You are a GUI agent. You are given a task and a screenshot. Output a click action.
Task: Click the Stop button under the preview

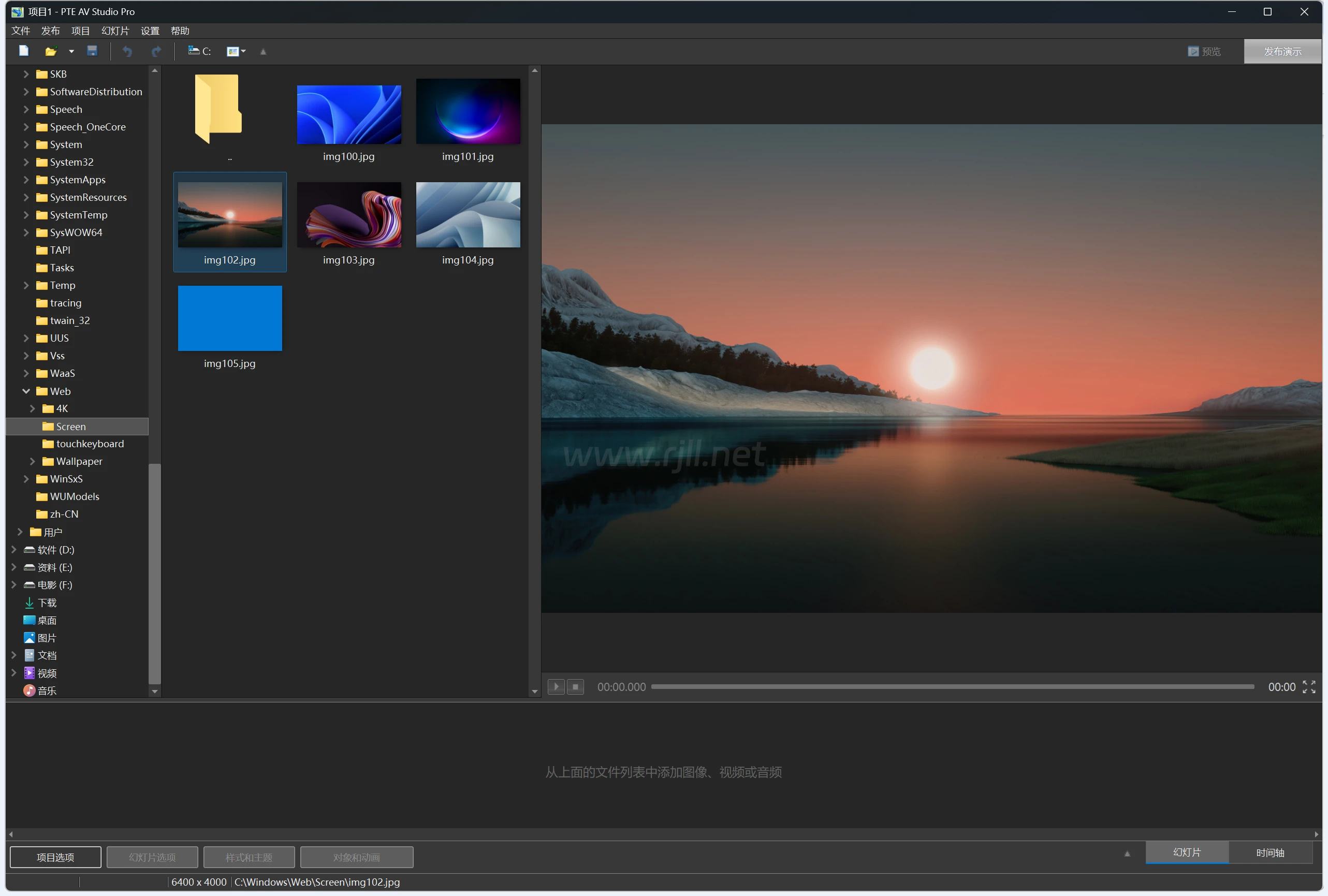click(576, 686)
